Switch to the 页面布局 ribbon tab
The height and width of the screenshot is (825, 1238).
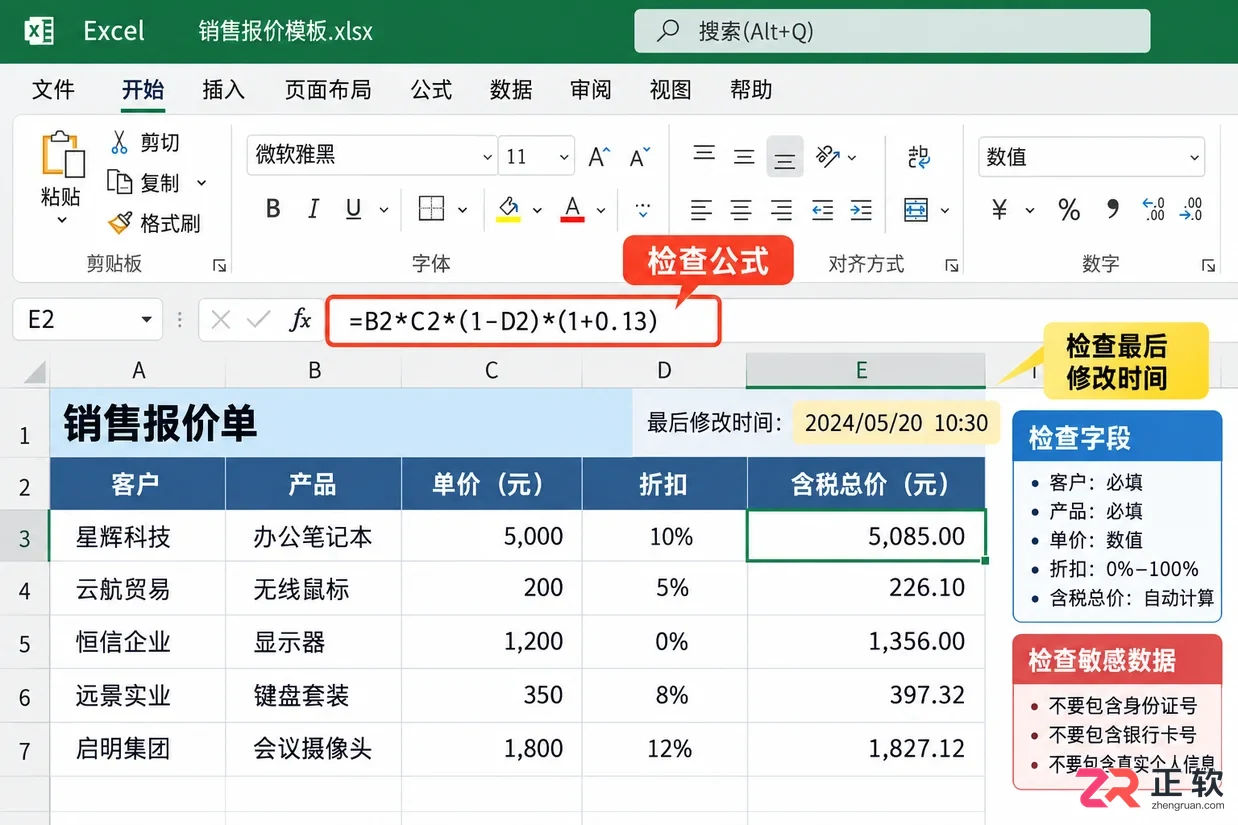coord(328,90)
